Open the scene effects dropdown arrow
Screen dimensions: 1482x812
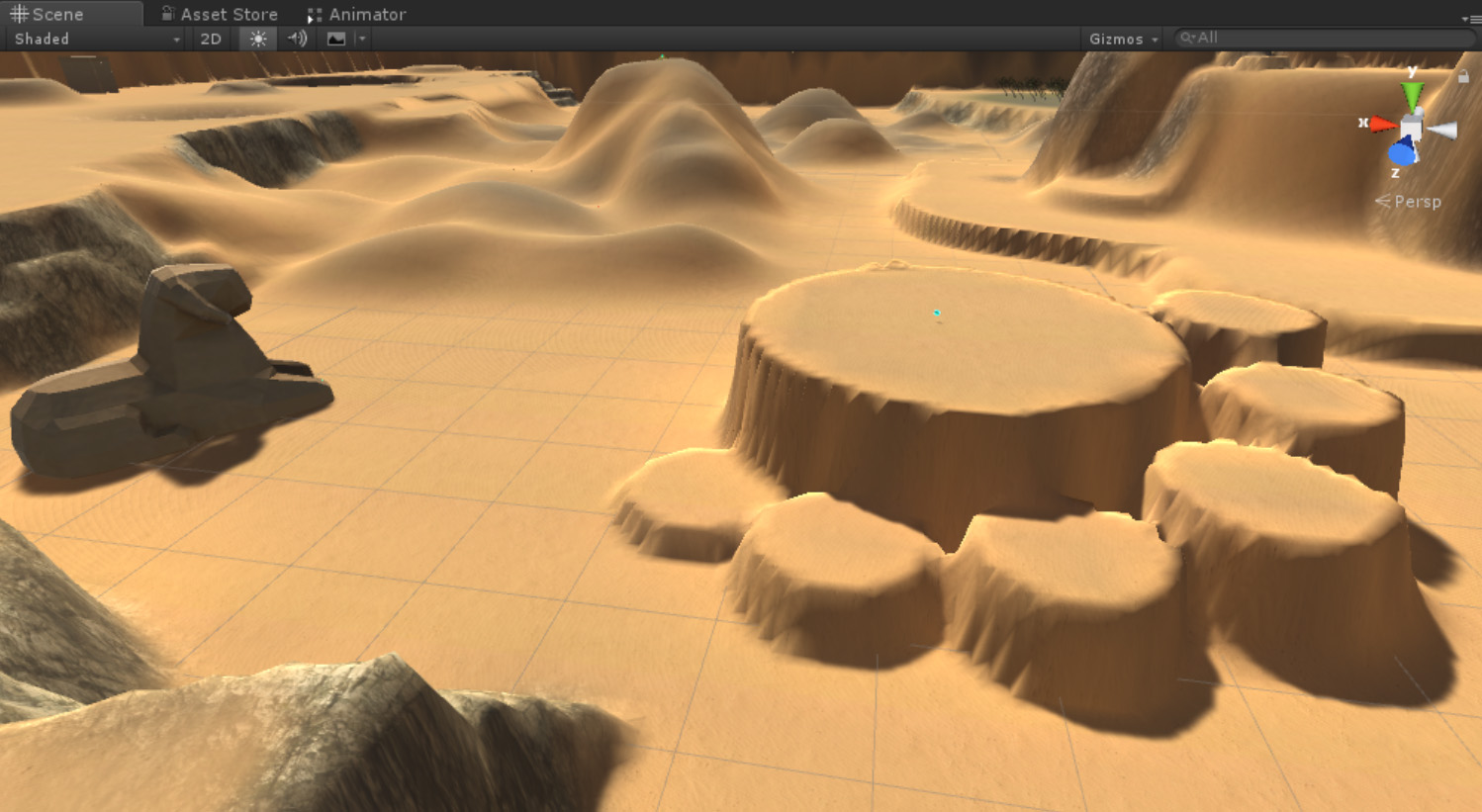(362, 39)
